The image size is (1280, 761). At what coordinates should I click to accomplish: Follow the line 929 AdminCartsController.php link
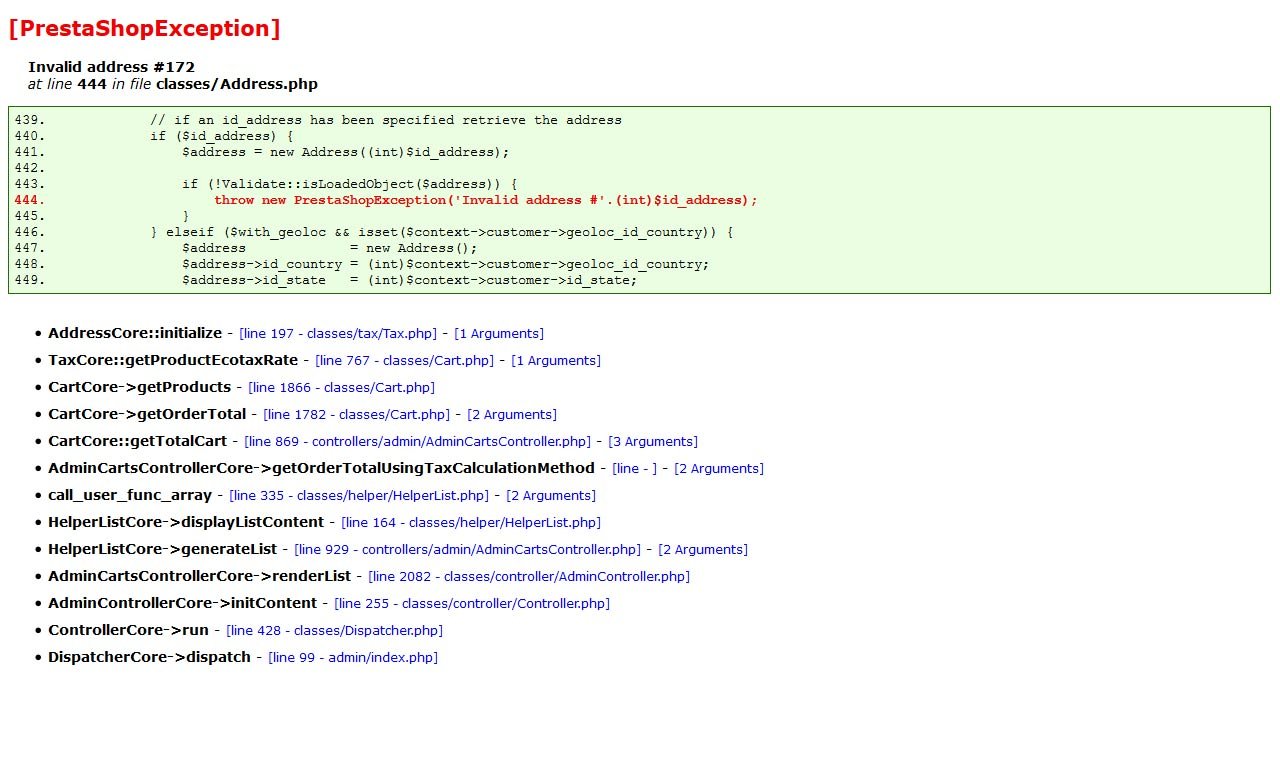pyautogui.click(x=468, y=550)
